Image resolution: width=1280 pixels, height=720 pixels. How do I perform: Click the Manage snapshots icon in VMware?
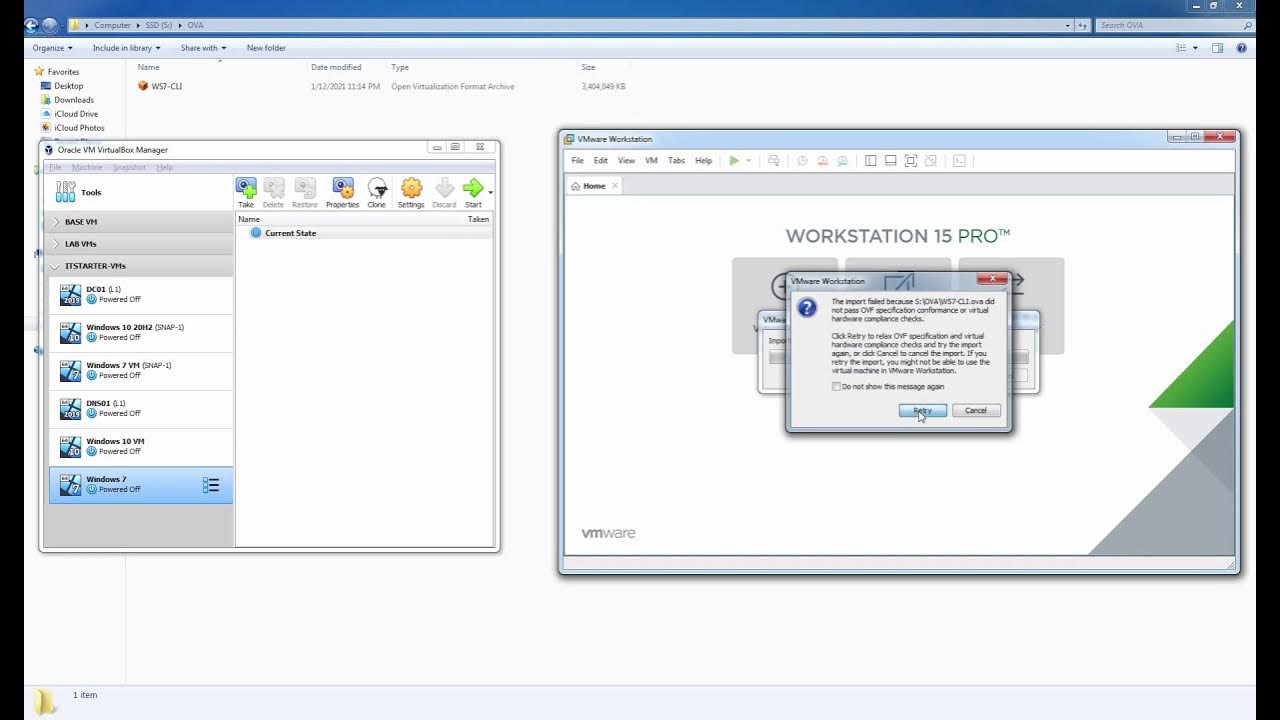(842, 160)
